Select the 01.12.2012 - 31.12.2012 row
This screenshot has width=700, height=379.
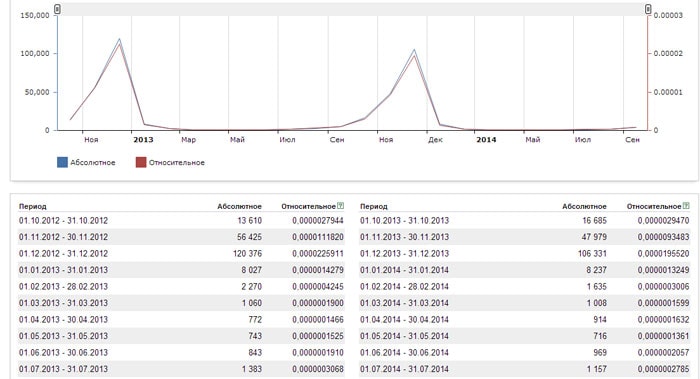[x=181, y=254]
